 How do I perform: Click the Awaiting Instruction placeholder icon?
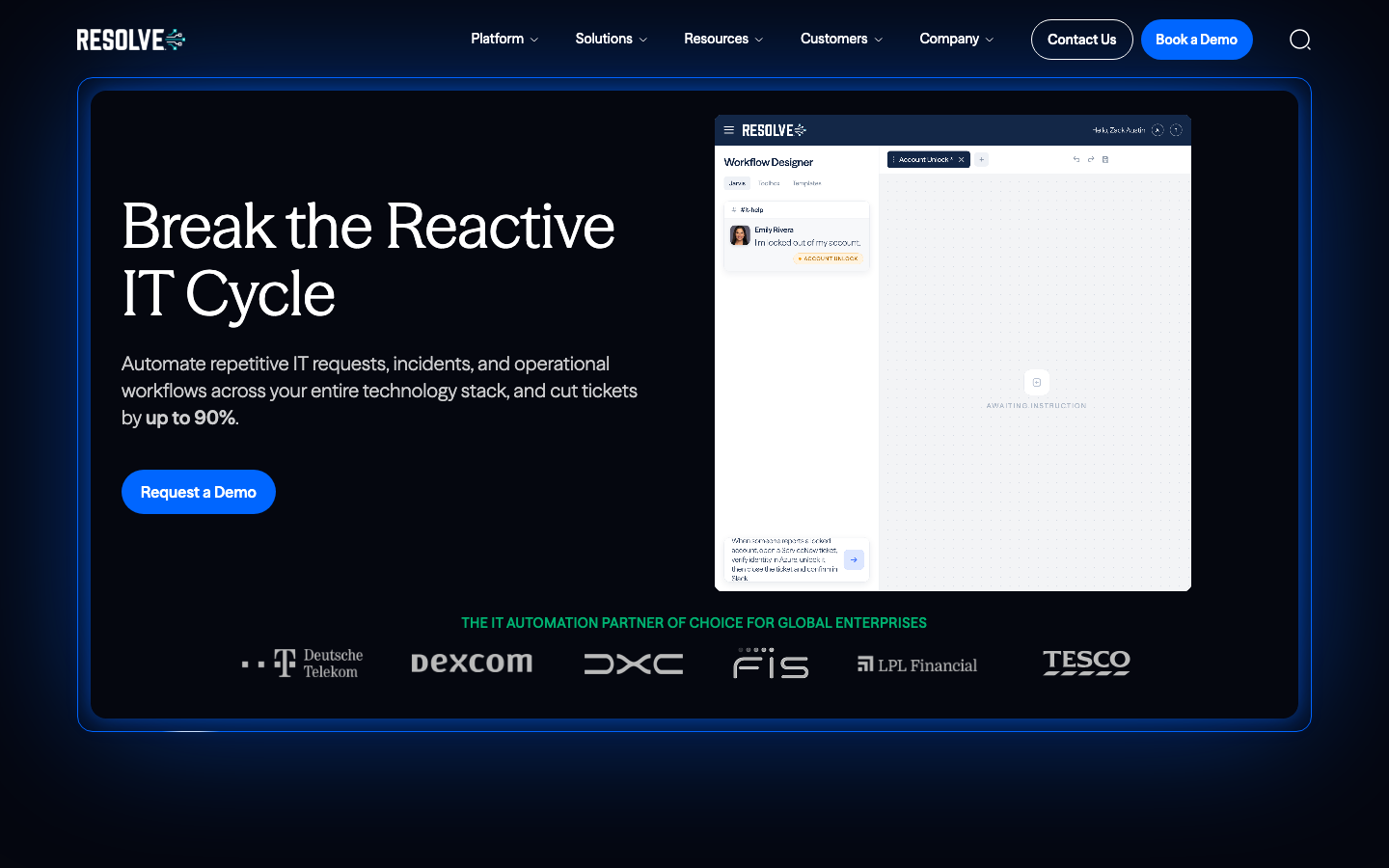[x=1037, y=382]
